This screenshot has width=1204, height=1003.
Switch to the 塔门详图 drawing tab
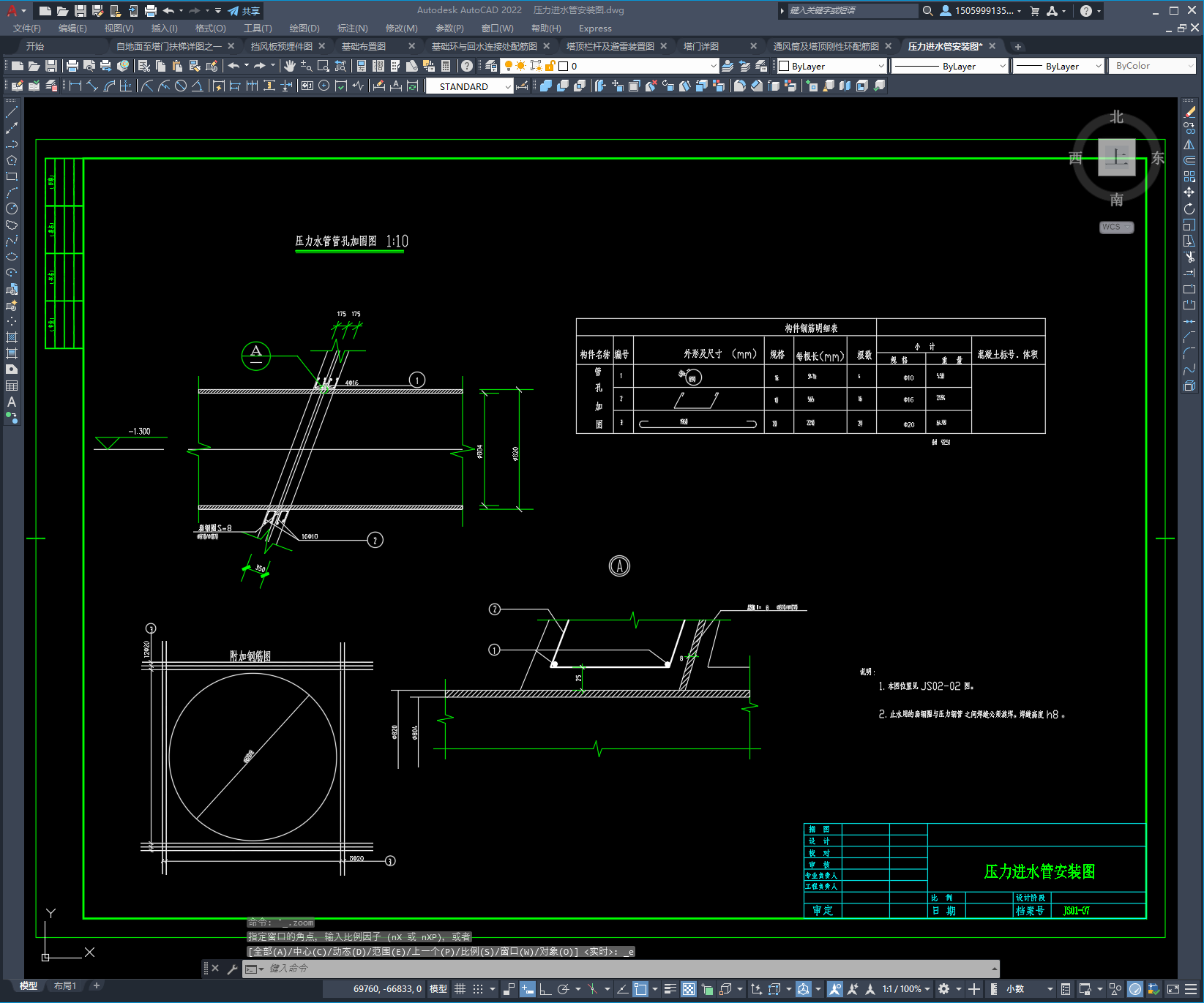[x=701, y=46]
